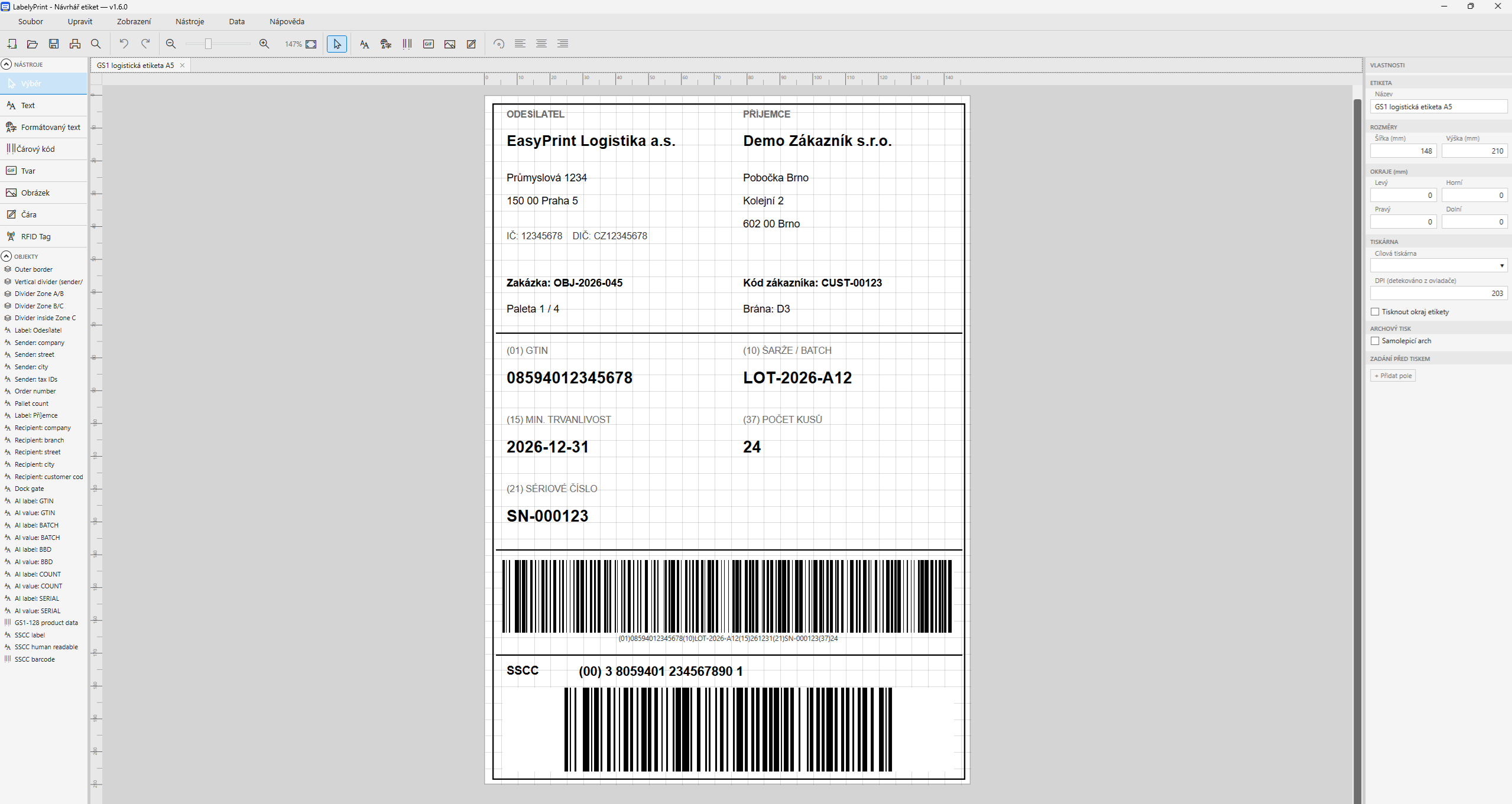The width and height of the screenshot is (1512, 804).
Task: Choose the Čárový kód tool in sidebar
Action: (x=44, y=149)
